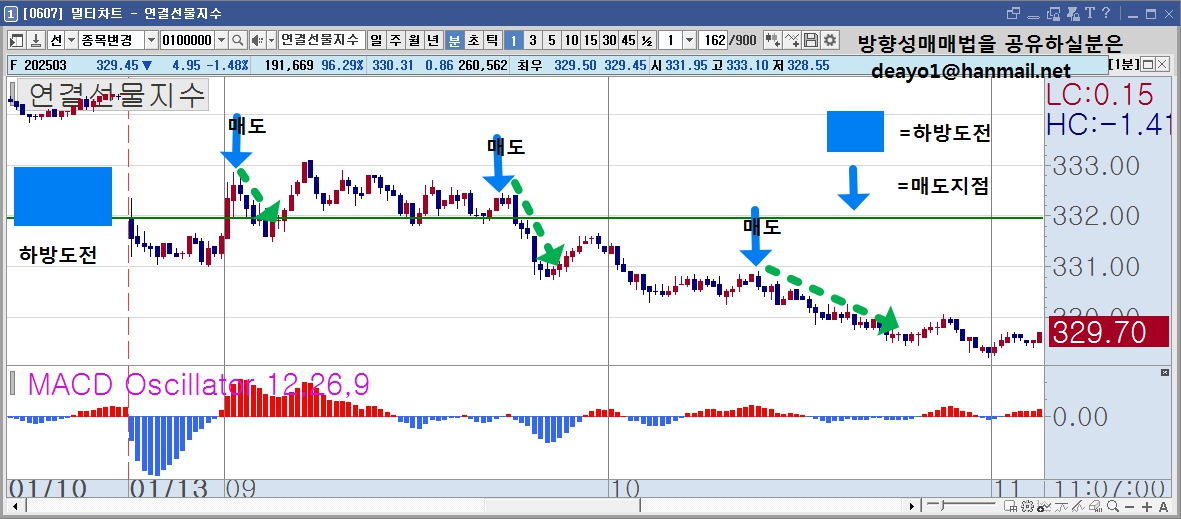Click the chart zoom slider handle
The width and height of the screenshot is (1181, 519).
(942, 505)
